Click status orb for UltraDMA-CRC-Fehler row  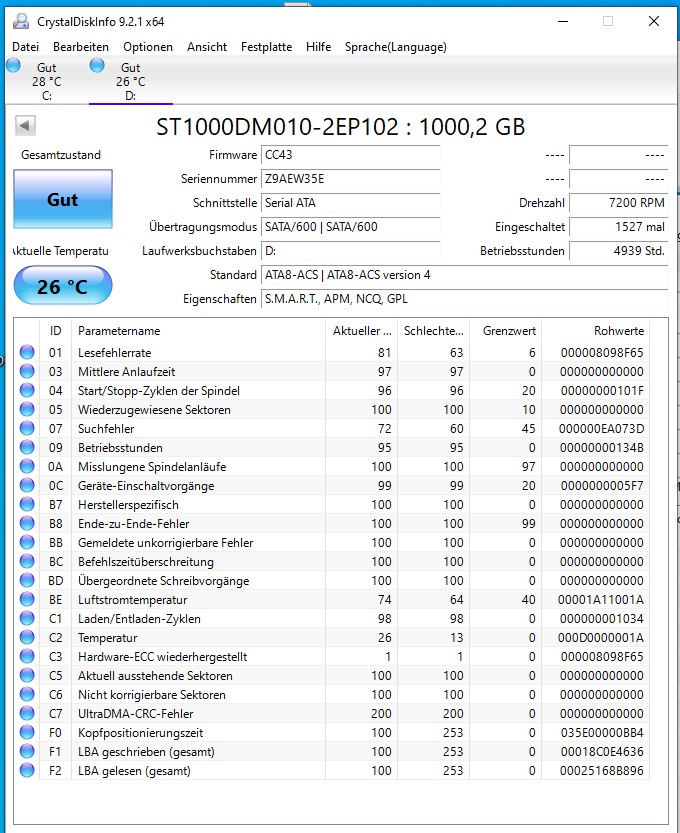(27, 713)
